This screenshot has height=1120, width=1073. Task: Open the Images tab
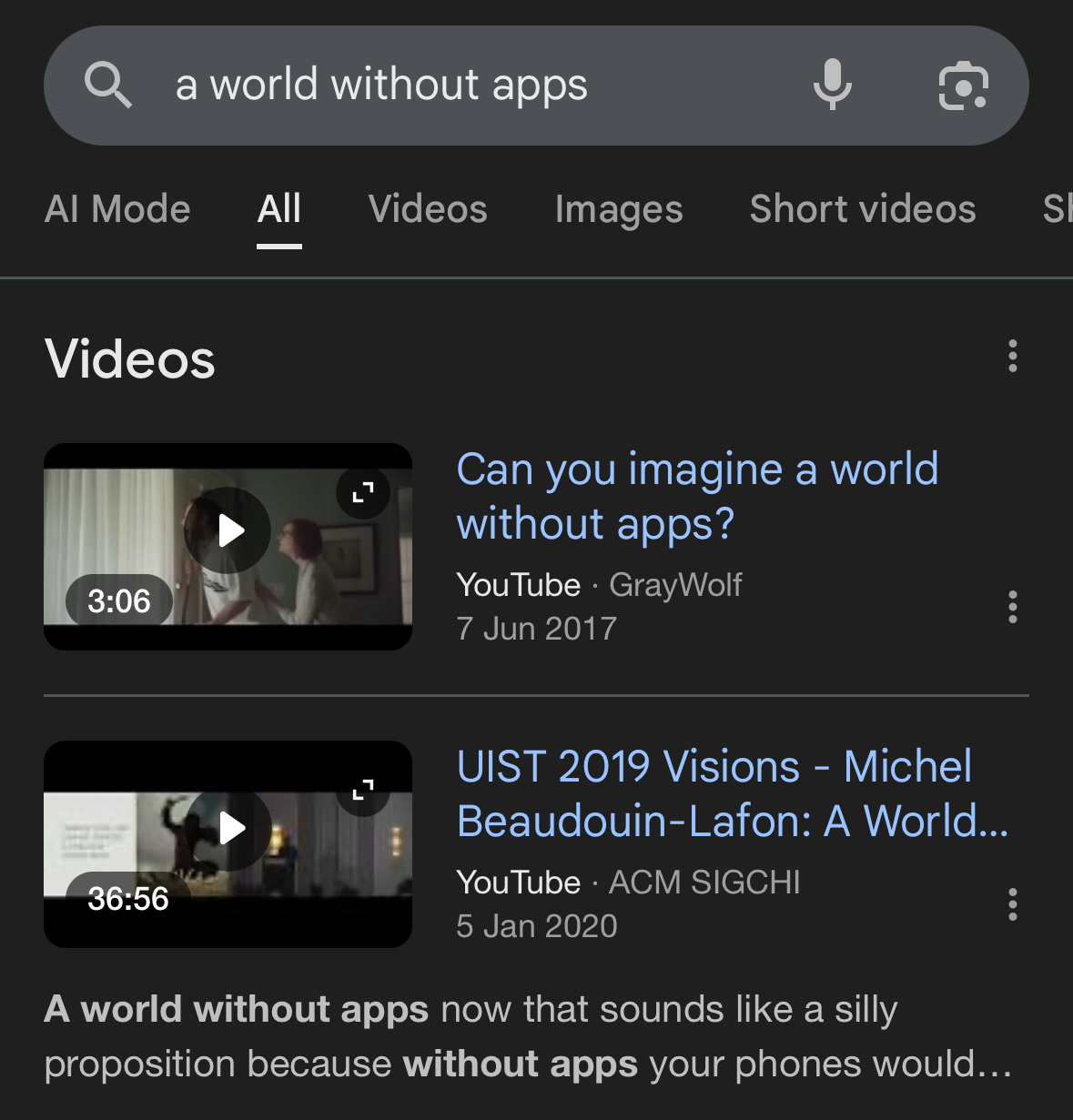619,209
